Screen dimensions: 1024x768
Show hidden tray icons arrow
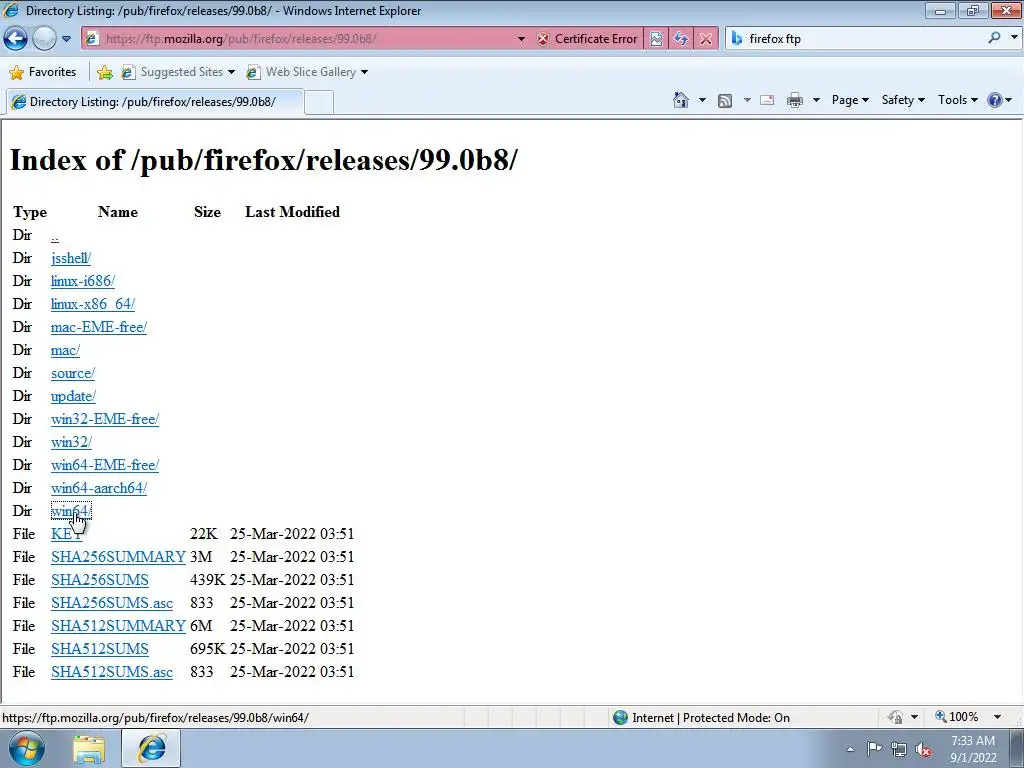pos(850,749)
